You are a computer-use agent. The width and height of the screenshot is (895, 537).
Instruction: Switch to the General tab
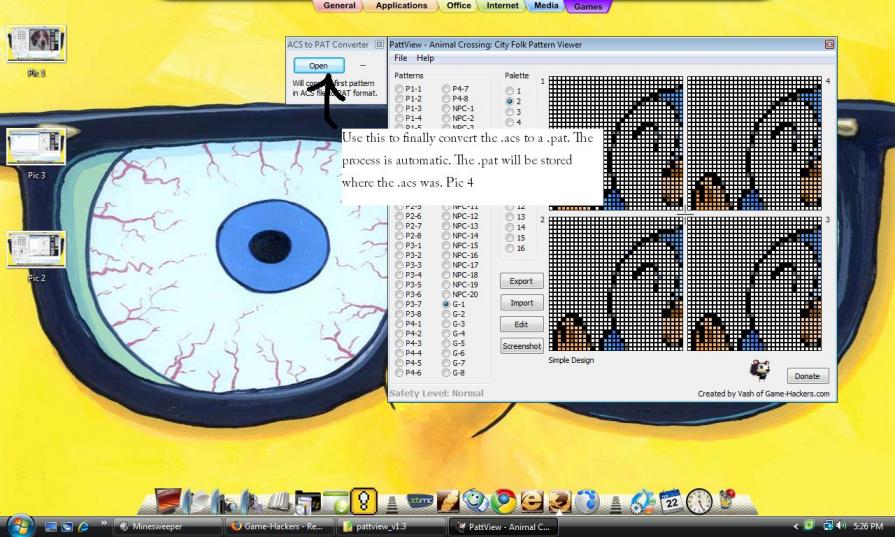click(339, 6)
